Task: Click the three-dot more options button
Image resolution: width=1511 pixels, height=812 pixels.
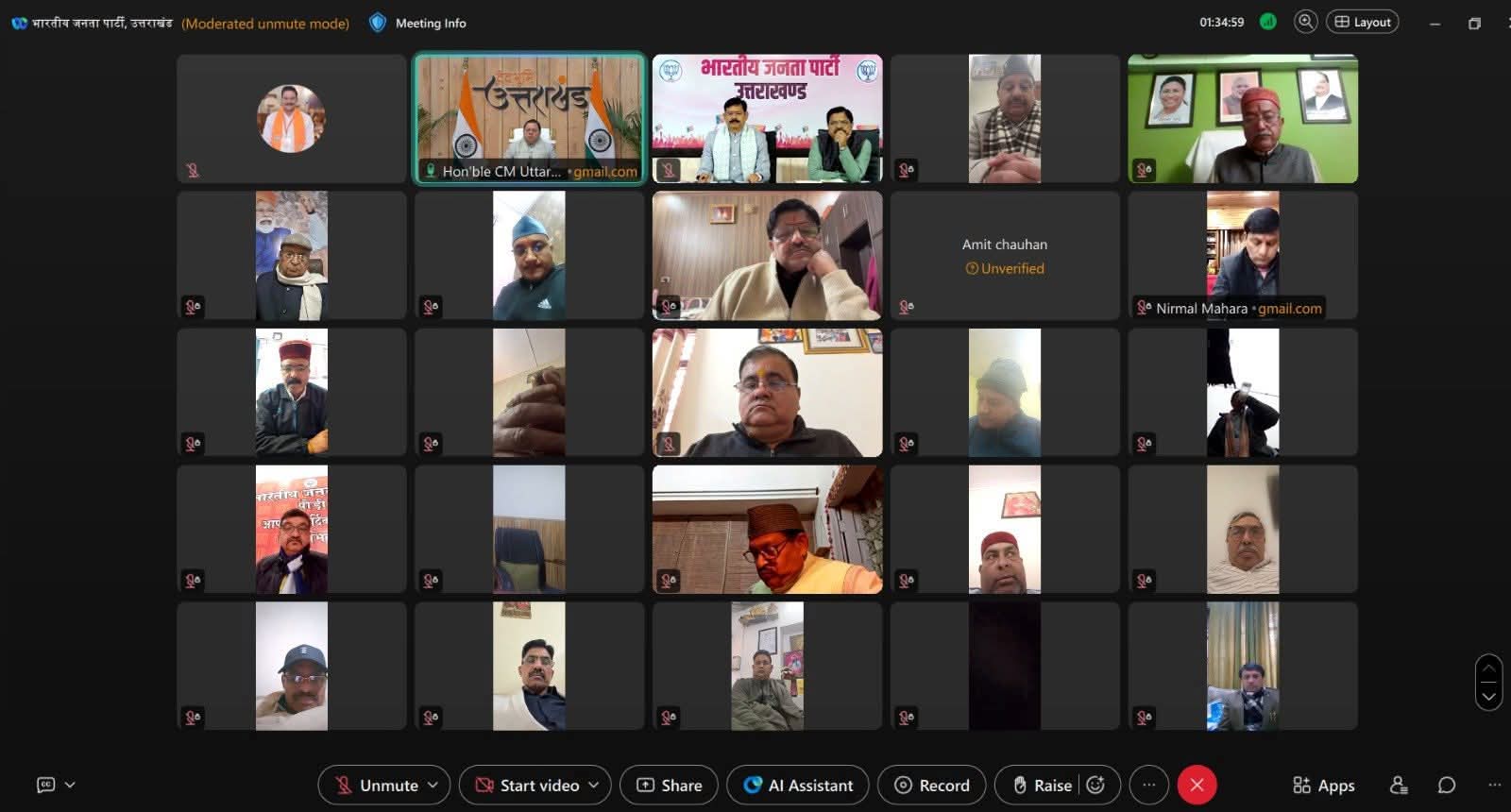Action: point(1148,786)
